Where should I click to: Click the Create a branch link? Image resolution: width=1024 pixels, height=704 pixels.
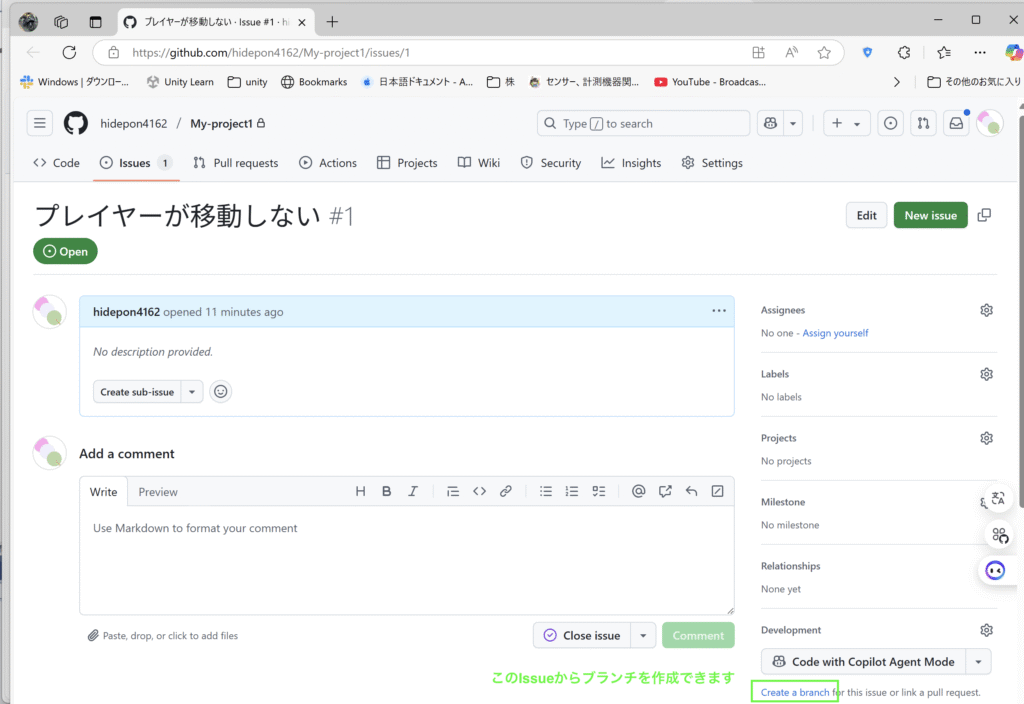795,692
